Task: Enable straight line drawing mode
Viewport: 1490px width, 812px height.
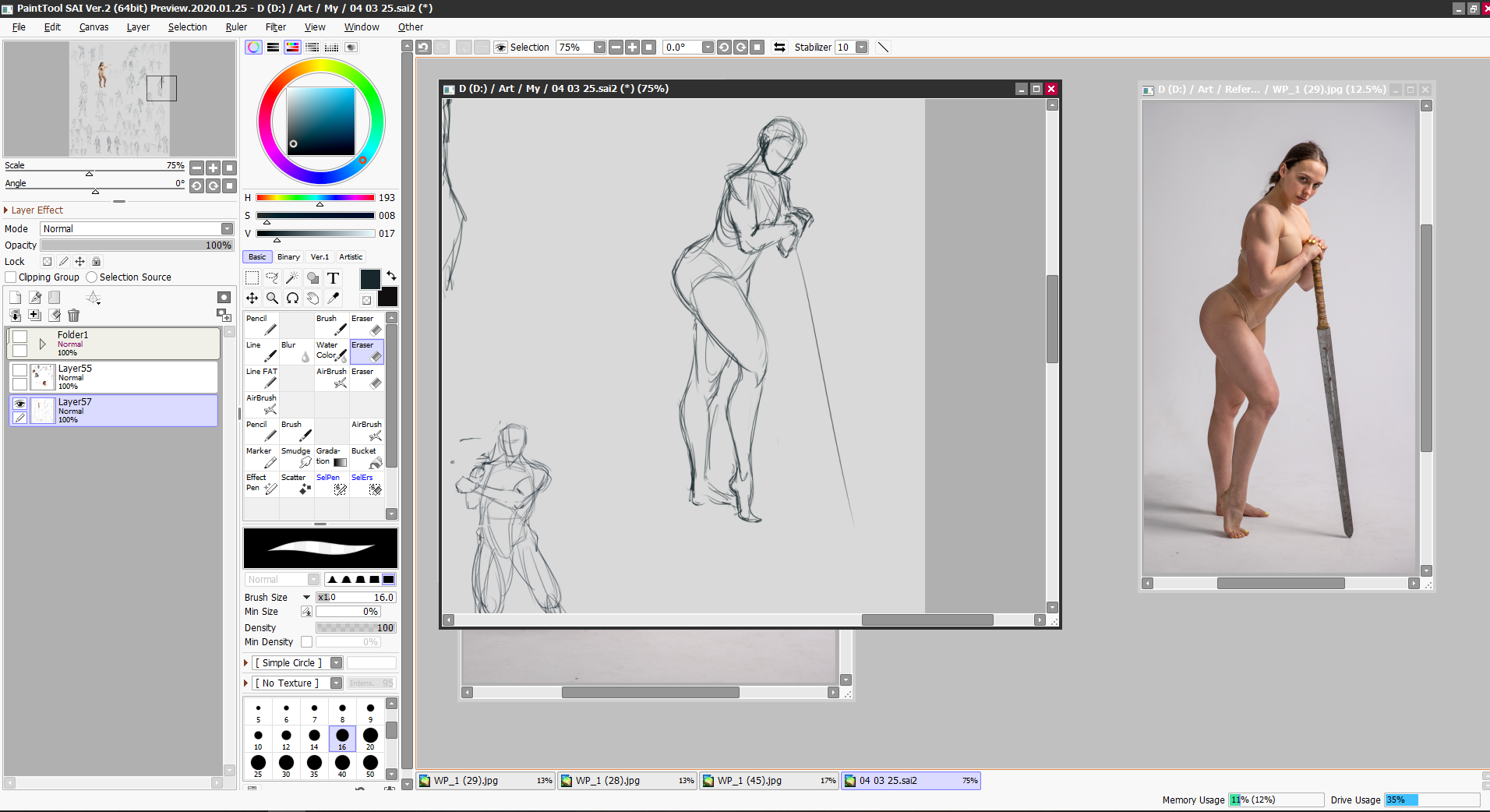Action: point(883,48)
